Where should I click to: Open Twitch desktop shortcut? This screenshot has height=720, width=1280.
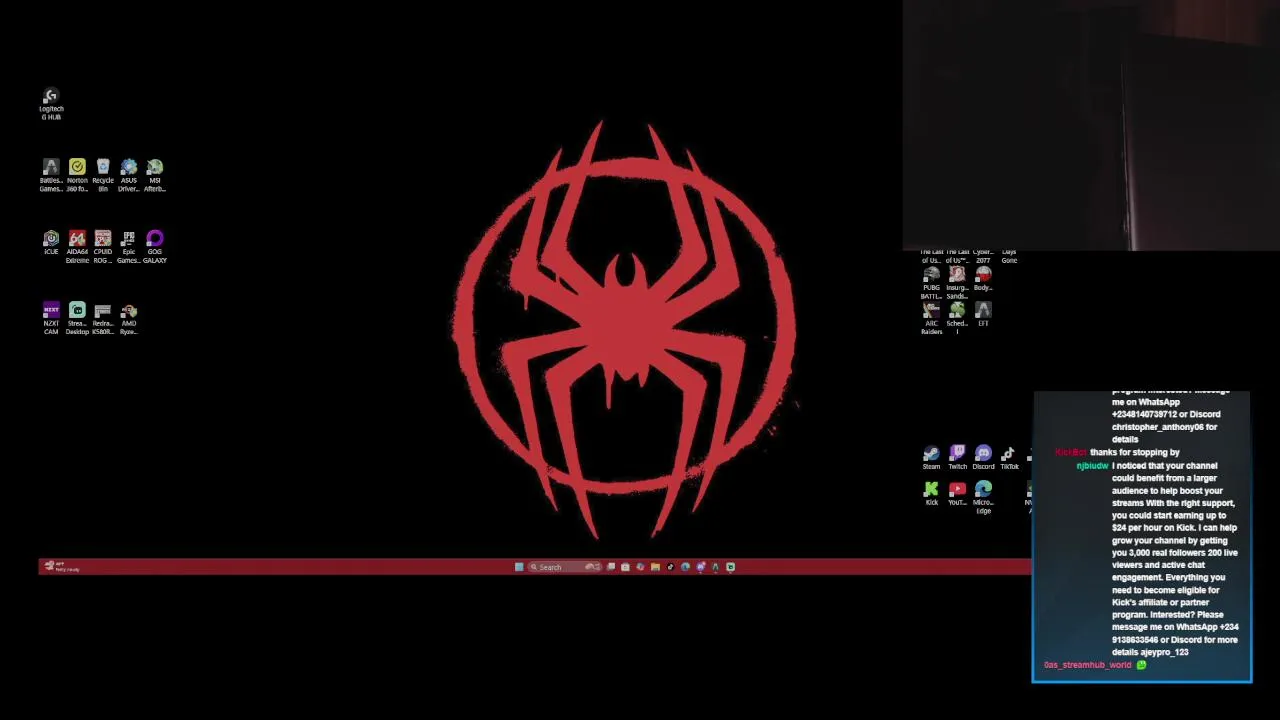[x=957, y=458]
